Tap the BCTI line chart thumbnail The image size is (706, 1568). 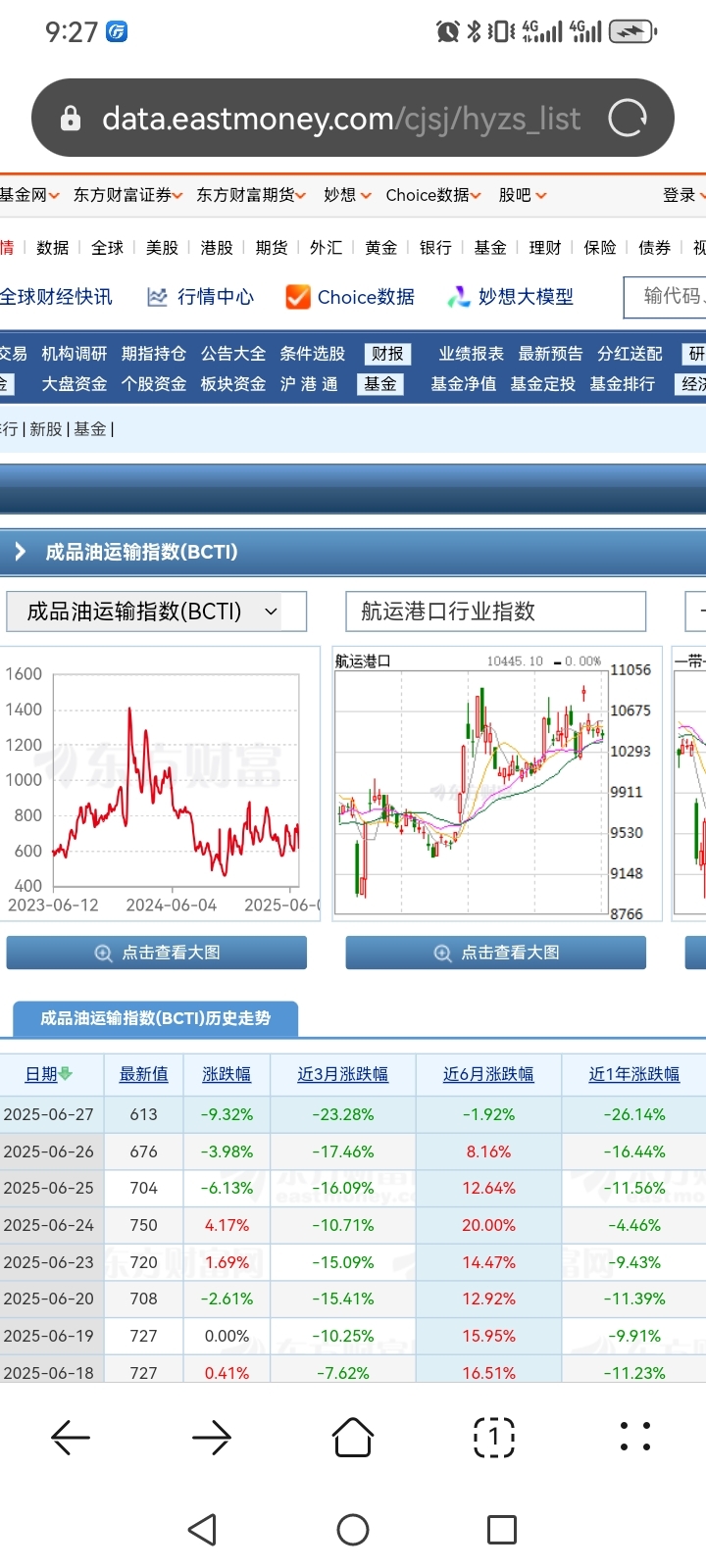[x=160, y=784]
